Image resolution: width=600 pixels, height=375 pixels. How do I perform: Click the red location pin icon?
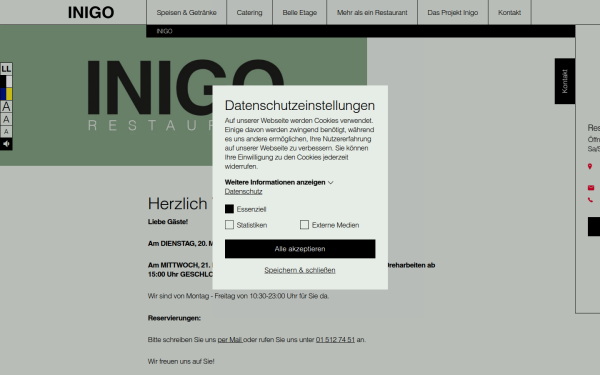(x=590, y=166)
